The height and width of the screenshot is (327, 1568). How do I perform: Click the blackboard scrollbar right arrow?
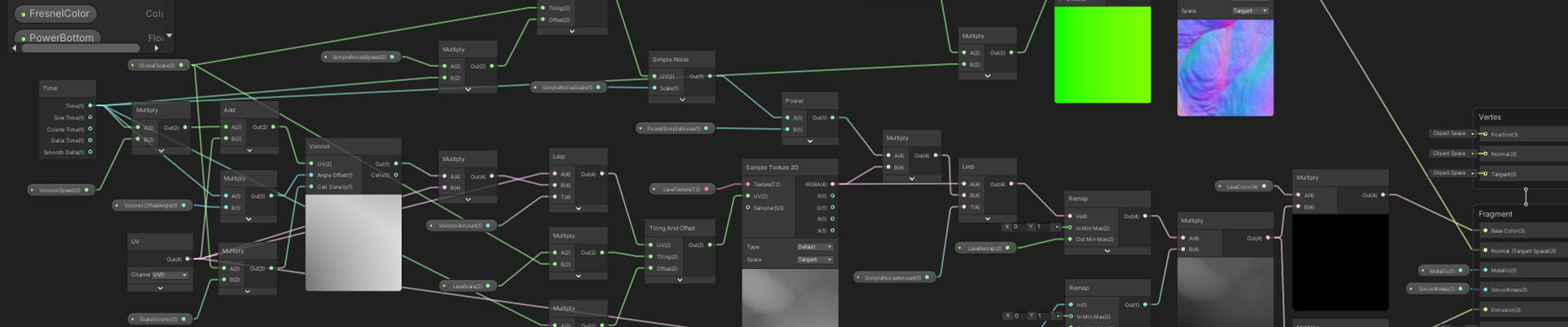tap(155, 48)
